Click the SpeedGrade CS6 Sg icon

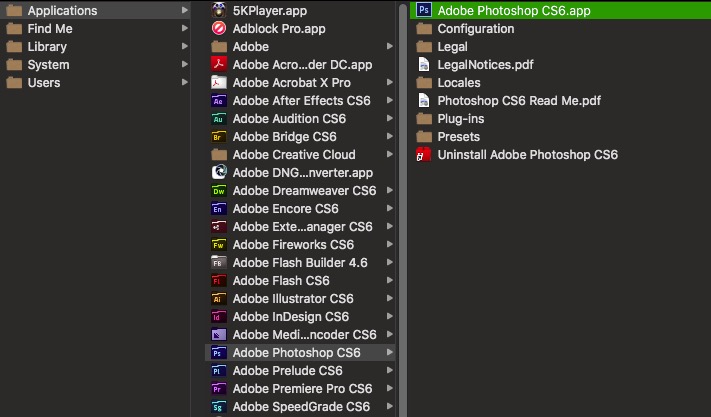click(x=219, y=407)
